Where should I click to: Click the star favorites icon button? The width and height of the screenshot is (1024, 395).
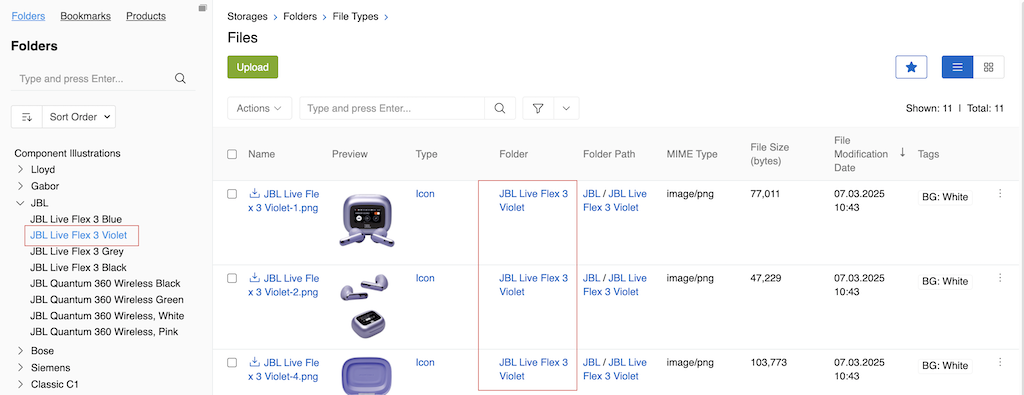tap(911, 67)
